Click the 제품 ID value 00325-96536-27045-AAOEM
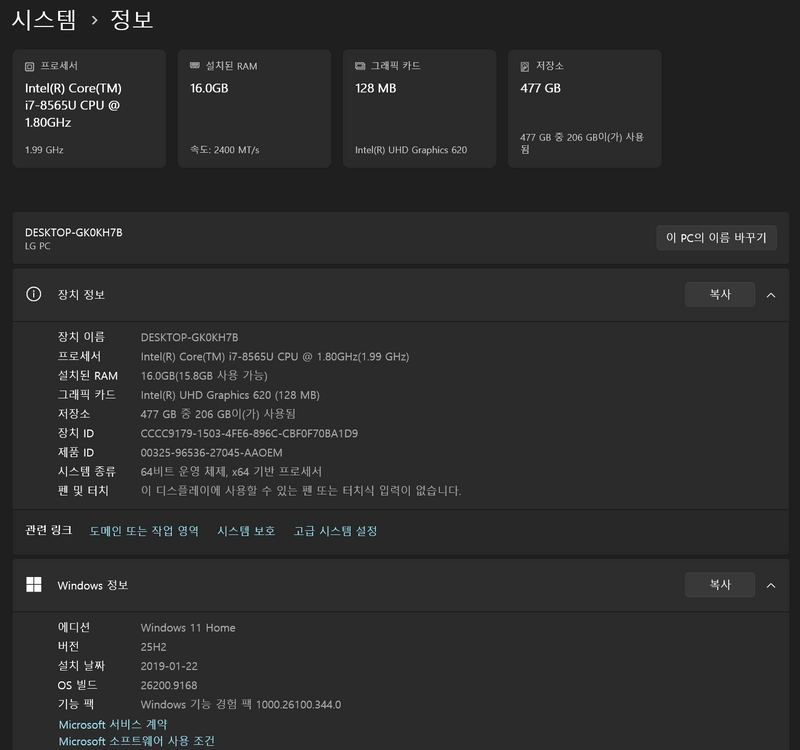Viewport: 800px width, 750px height. (211, 453)
